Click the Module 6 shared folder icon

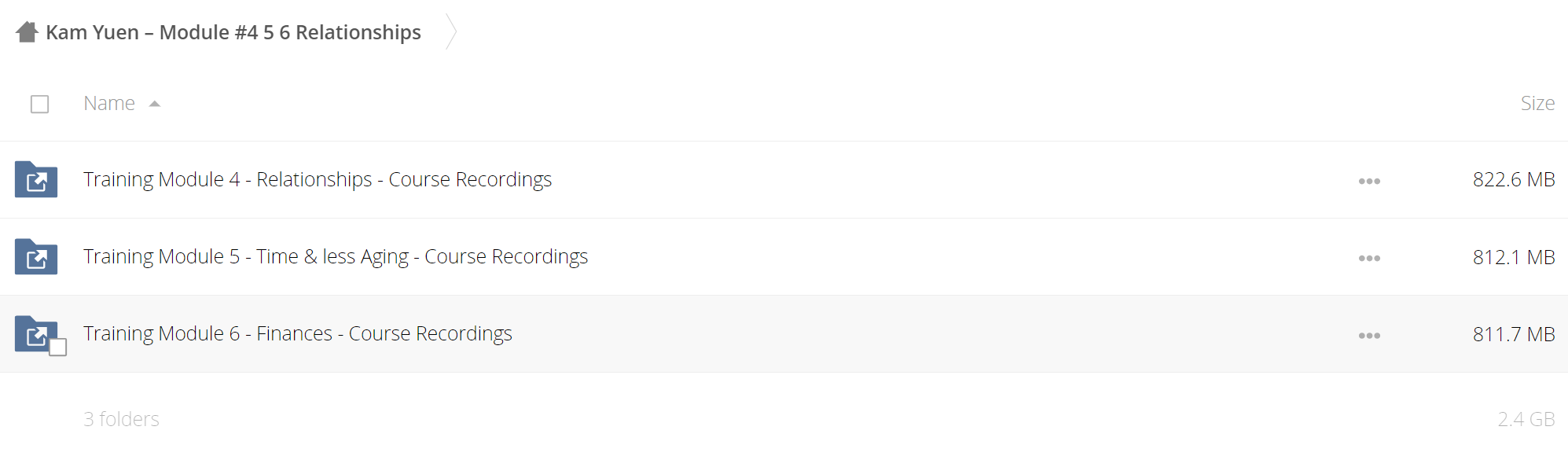coord(36,333)
